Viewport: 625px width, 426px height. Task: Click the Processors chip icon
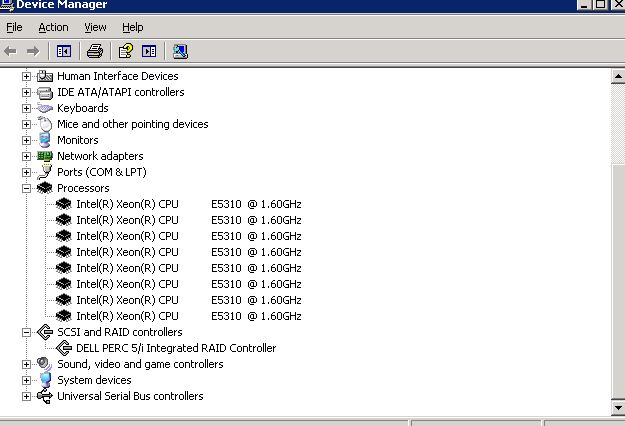pos(45,188)
